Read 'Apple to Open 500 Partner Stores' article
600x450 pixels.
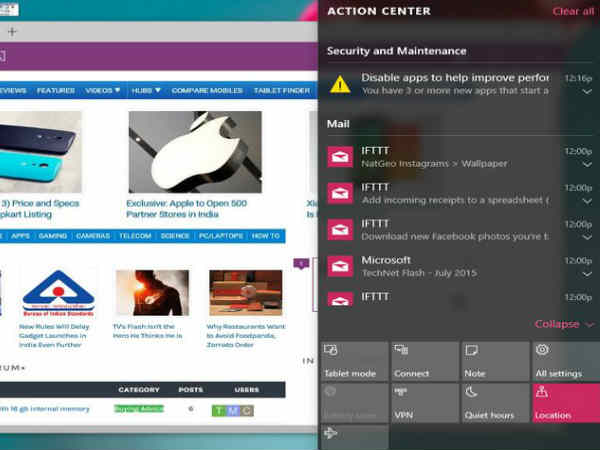coord(186,209)
